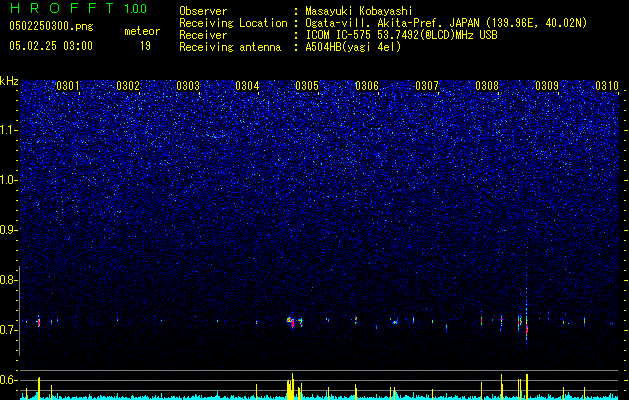Click the 1.1 frequency axis label
The image size is (629, 400).
[8, 130]
